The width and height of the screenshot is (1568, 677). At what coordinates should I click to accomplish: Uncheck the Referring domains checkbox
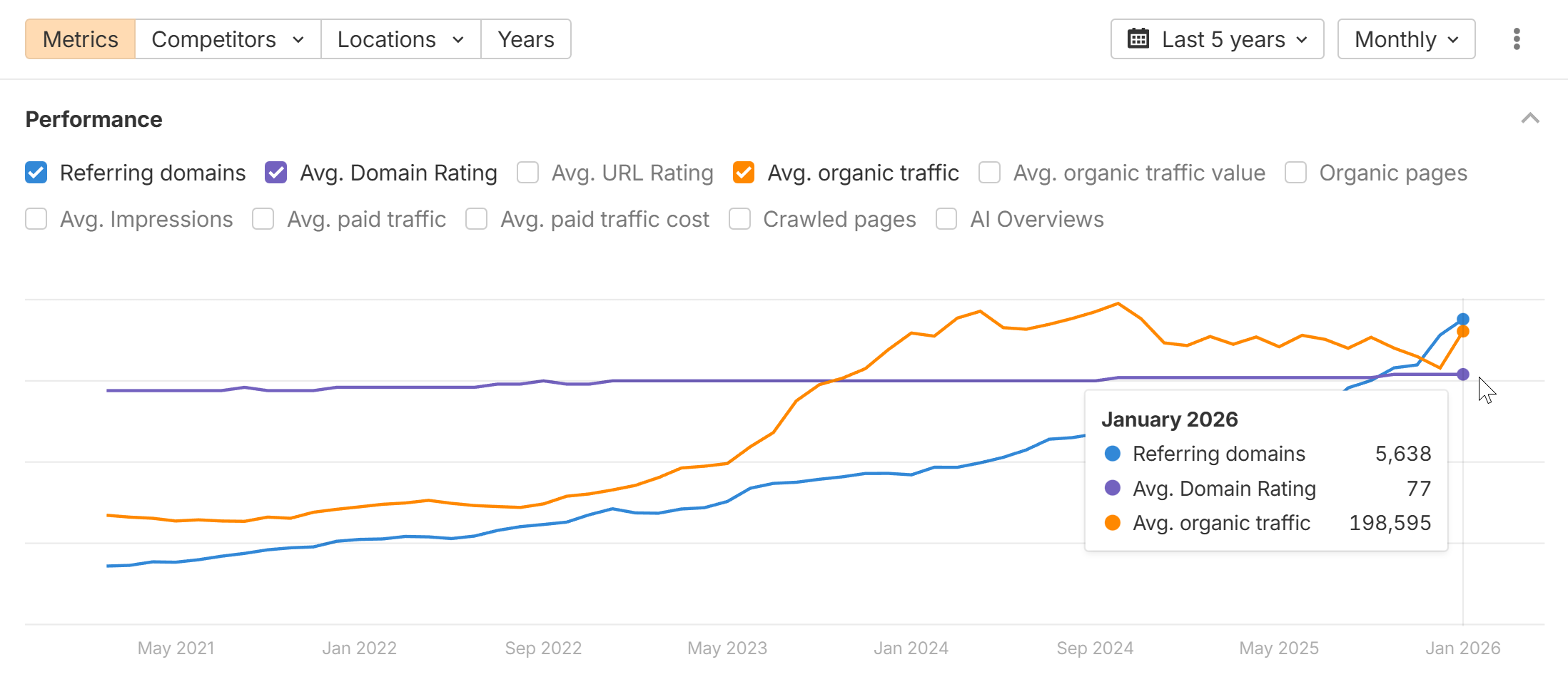[x=36, y=173]
